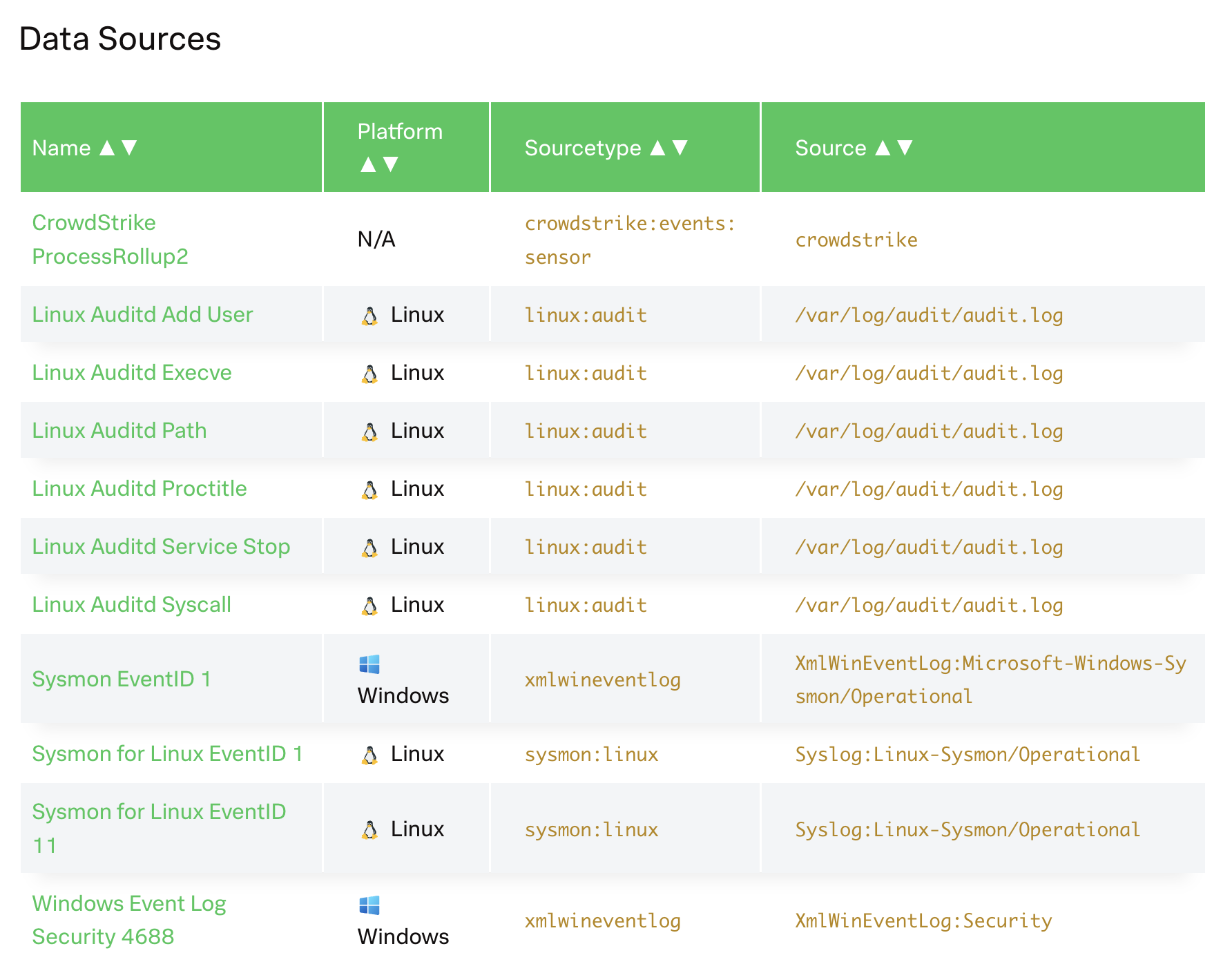Image resolution: width=1232 pixels, height=964 pixels.
Task: Sort Sourcetype ascending using up triangle
Action: 658,148
